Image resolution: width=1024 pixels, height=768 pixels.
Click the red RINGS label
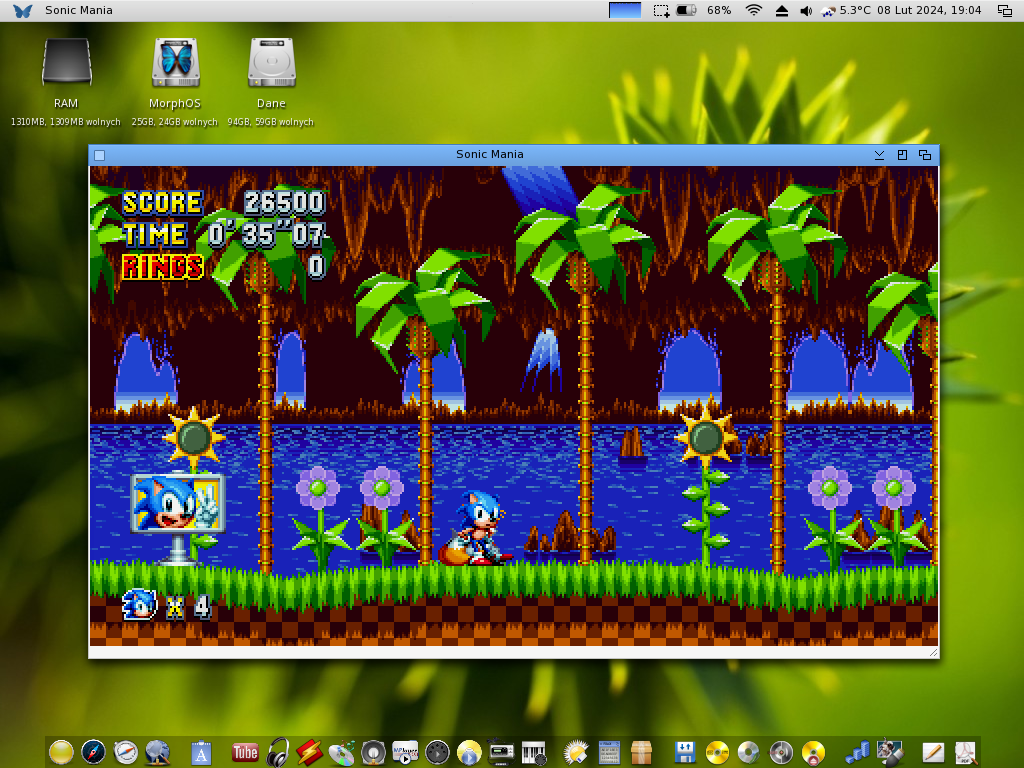click(x=163, y=267)
